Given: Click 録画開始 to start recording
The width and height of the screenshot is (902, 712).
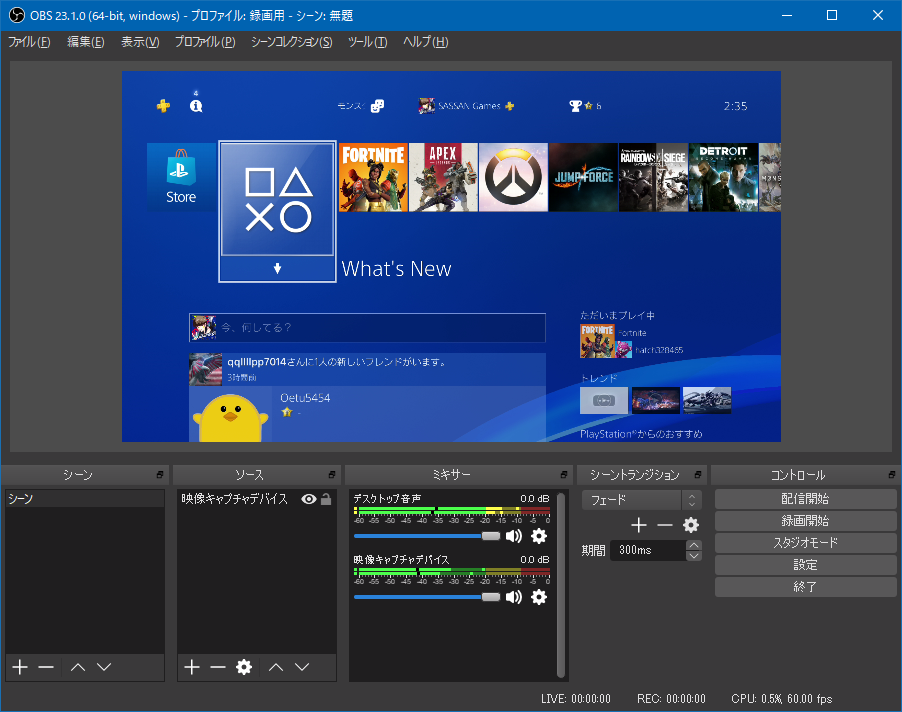Looking at the screenshot, I should click(805, 520).
